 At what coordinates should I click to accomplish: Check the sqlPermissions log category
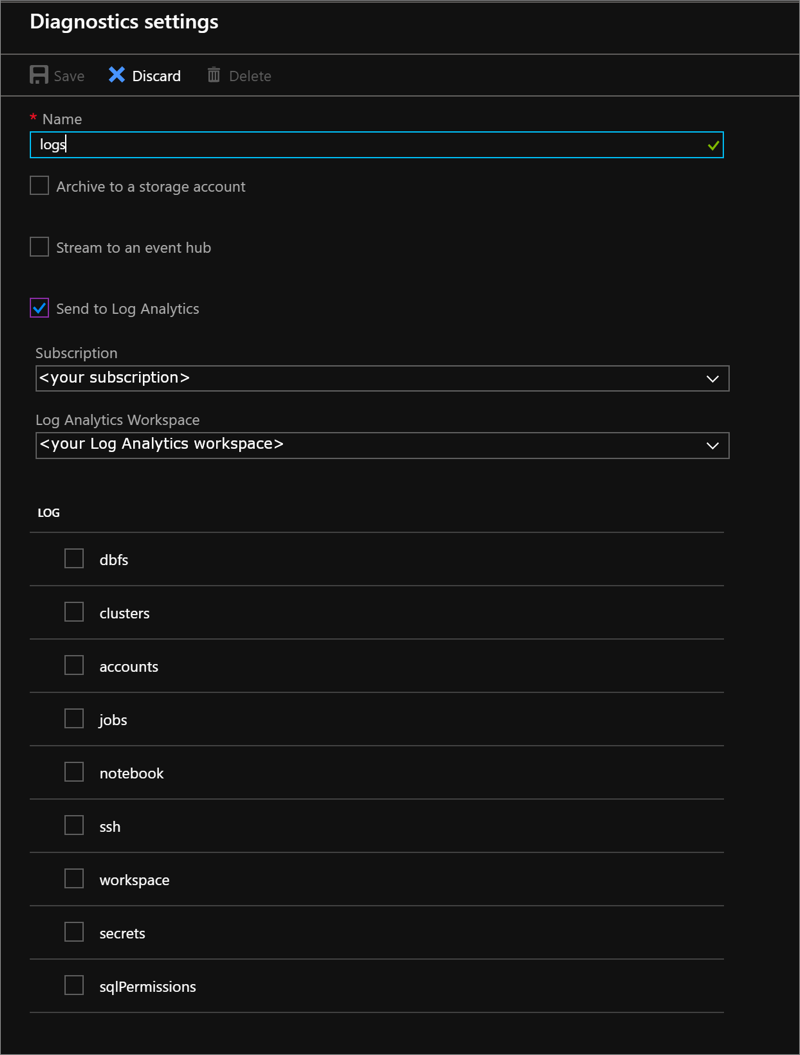(74, 985)
